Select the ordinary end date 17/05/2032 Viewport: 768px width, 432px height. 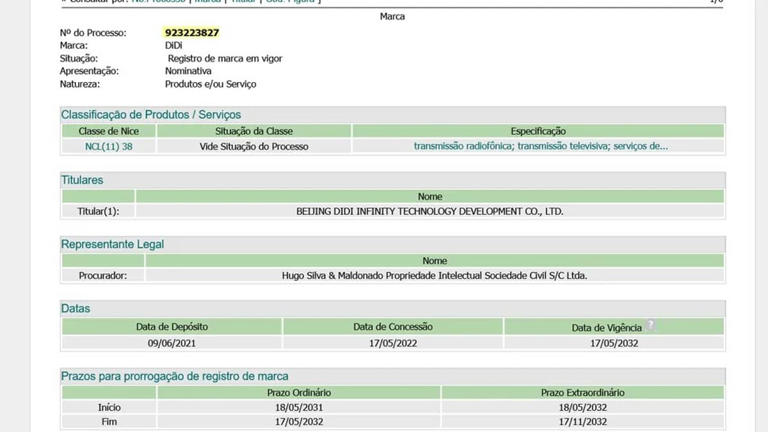coord(299,422)
